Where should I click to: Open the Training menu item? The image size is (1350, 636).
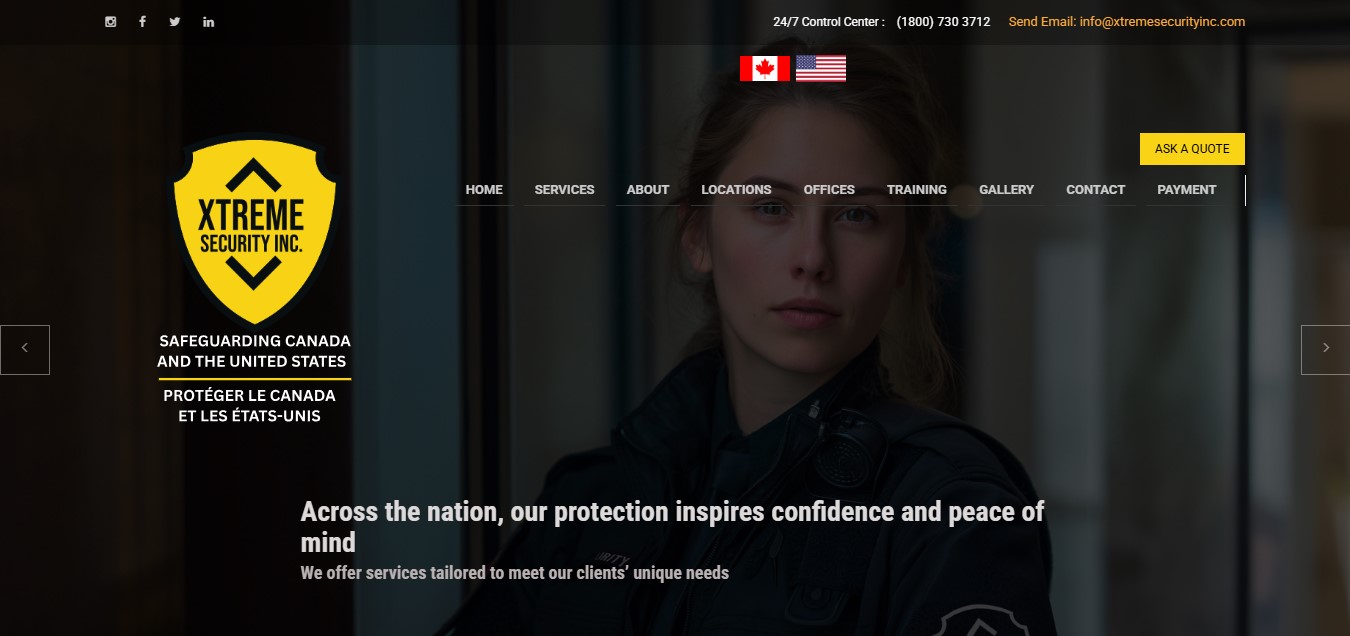pos(917,190)
